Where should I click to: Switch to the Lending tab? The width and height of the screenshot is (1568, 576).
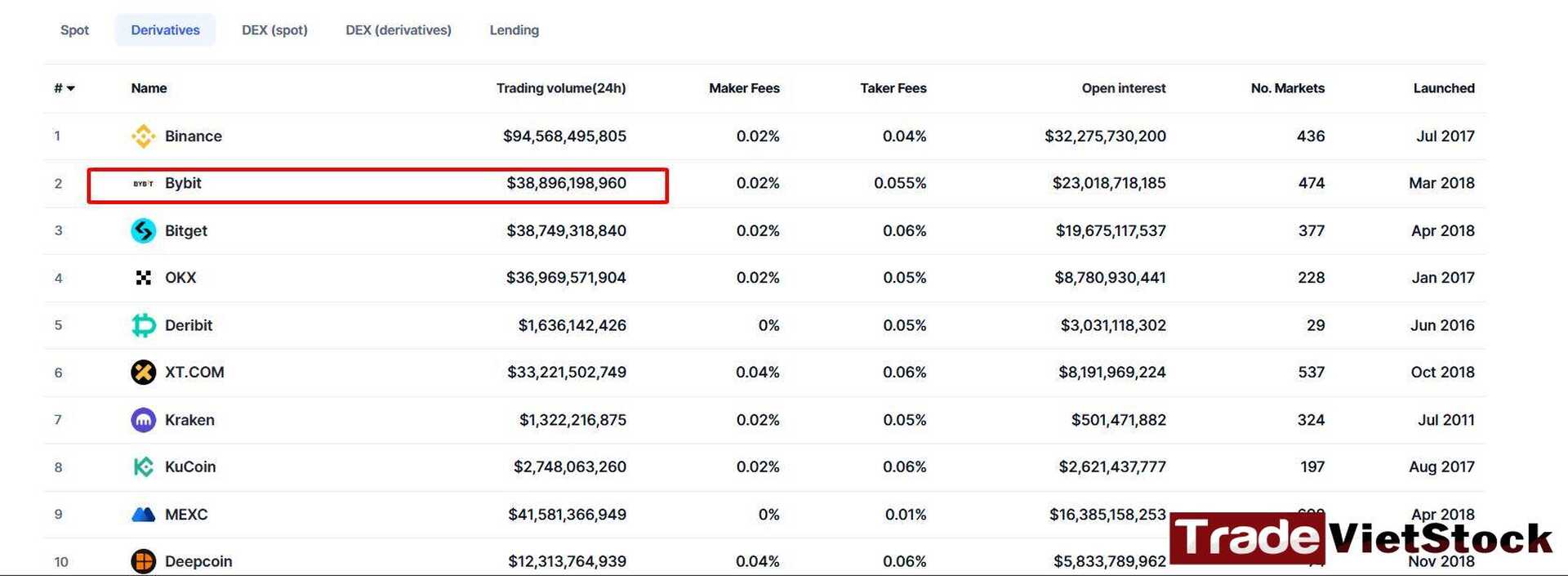[x=514, y=30]
